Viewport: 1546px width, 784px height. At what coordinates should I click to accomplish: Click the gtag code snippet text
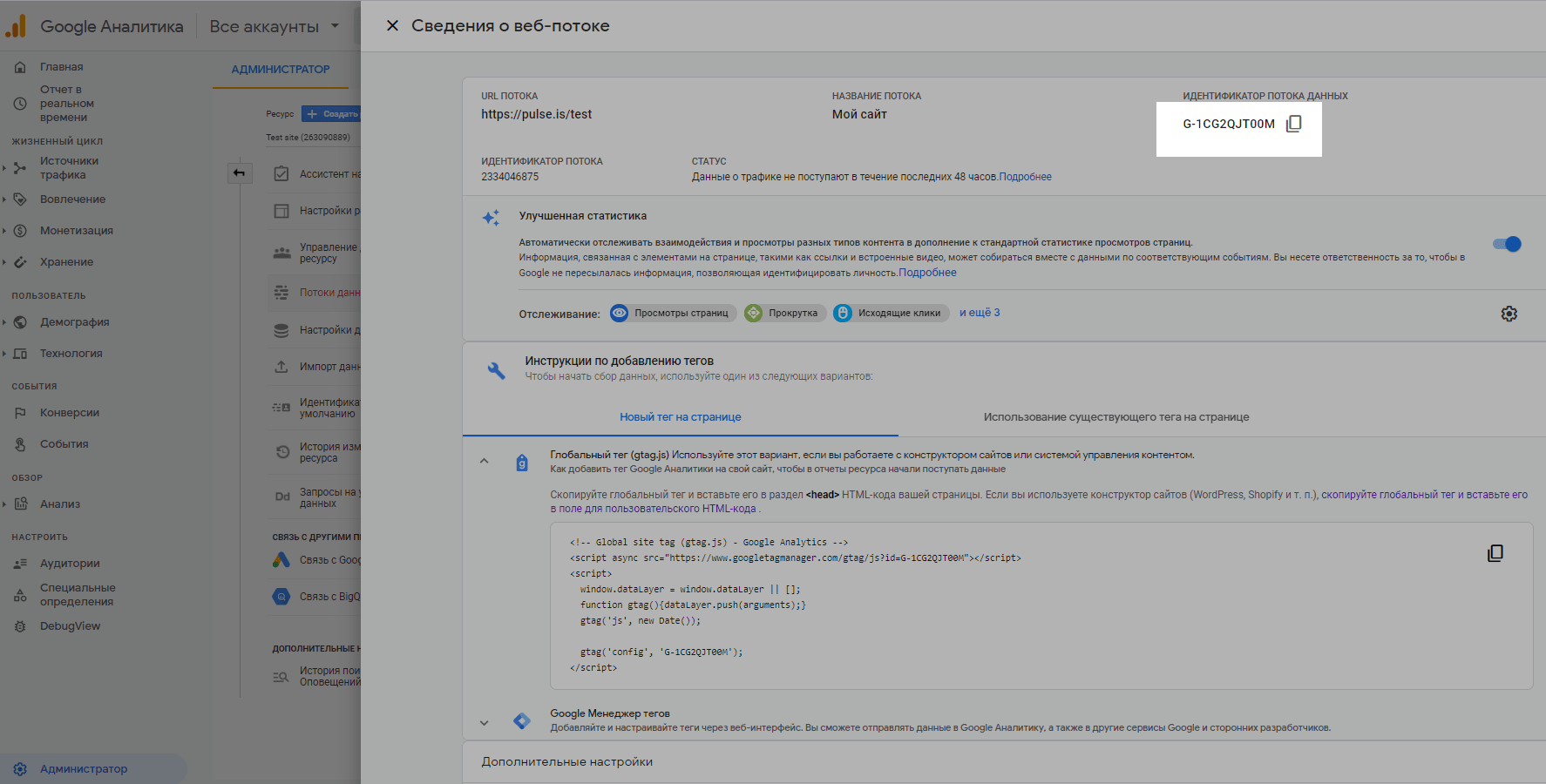click(795, 605)
